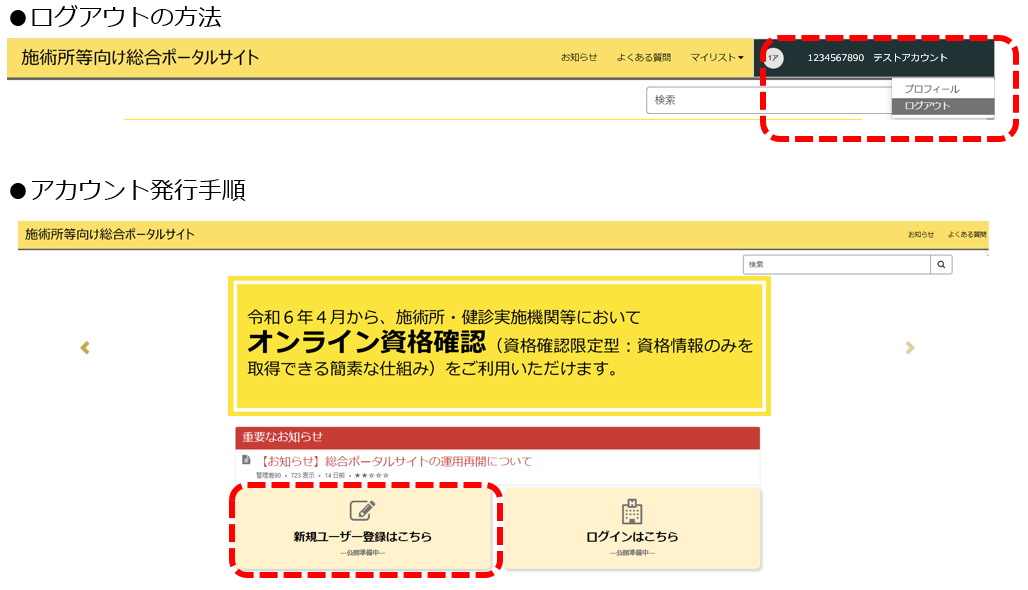
Task: Select プロフィール from the account menu
Action: click(x=931, y=89)
